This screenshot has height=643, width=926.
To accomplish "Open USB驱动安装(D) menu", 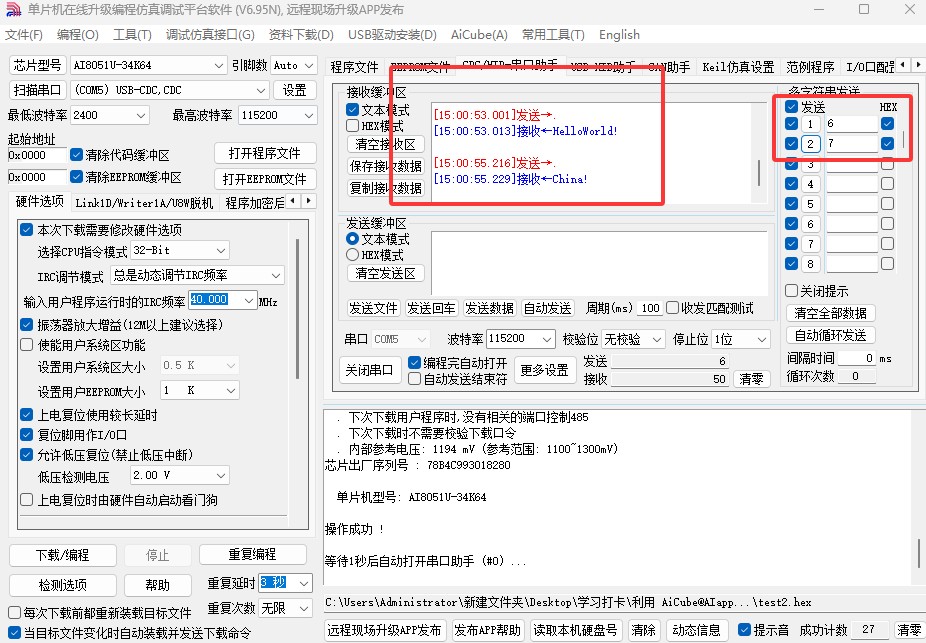I will tap(392, 35).
